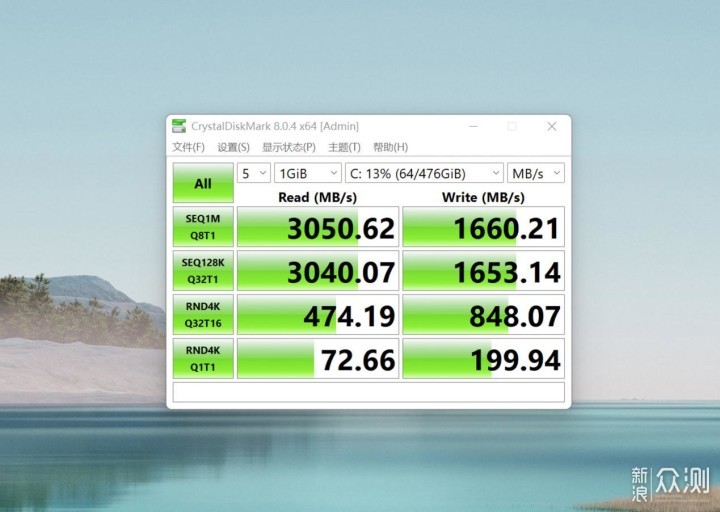The image size is (720, 512).
Task: Start the SEQ128K Q32T1 test
Action: [x=203, y=270]
